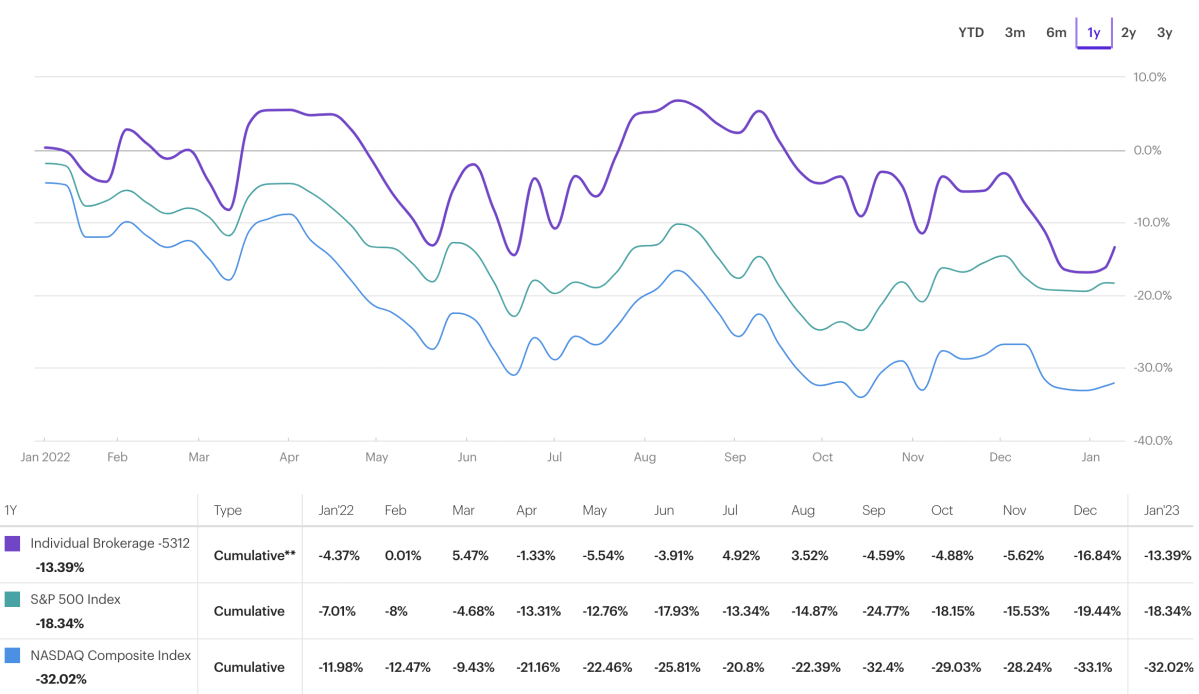Switch chart to 6m range

[1056, 32]
